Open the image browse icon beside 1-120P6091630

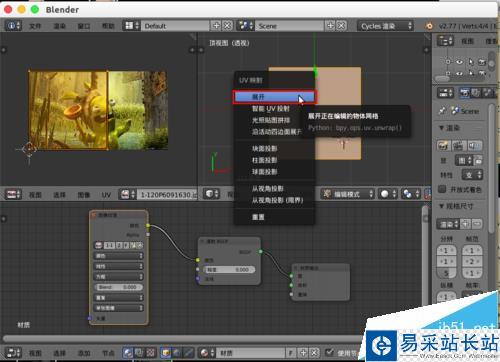click(x=128, y=194)
